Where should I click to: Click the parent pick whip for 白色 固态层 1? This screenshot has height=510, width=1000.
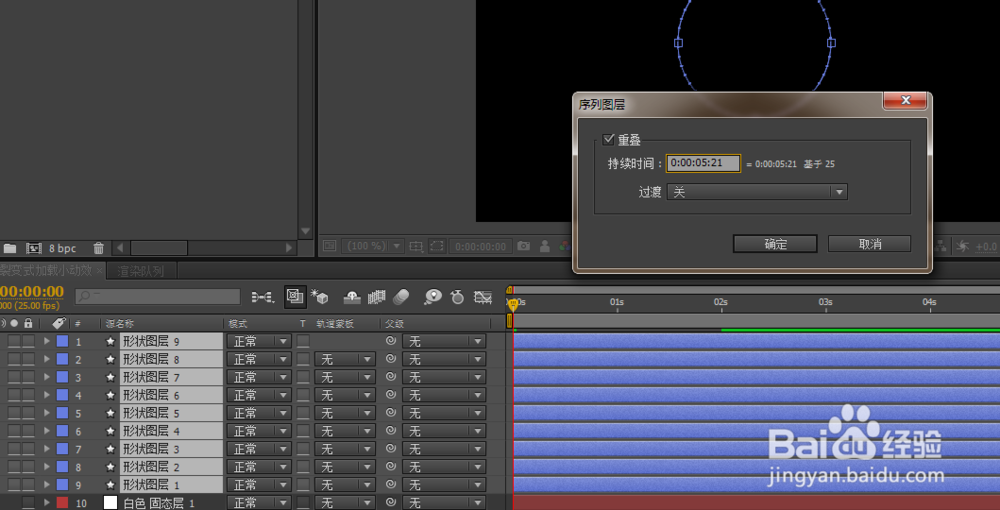click(x=391, y=502)
